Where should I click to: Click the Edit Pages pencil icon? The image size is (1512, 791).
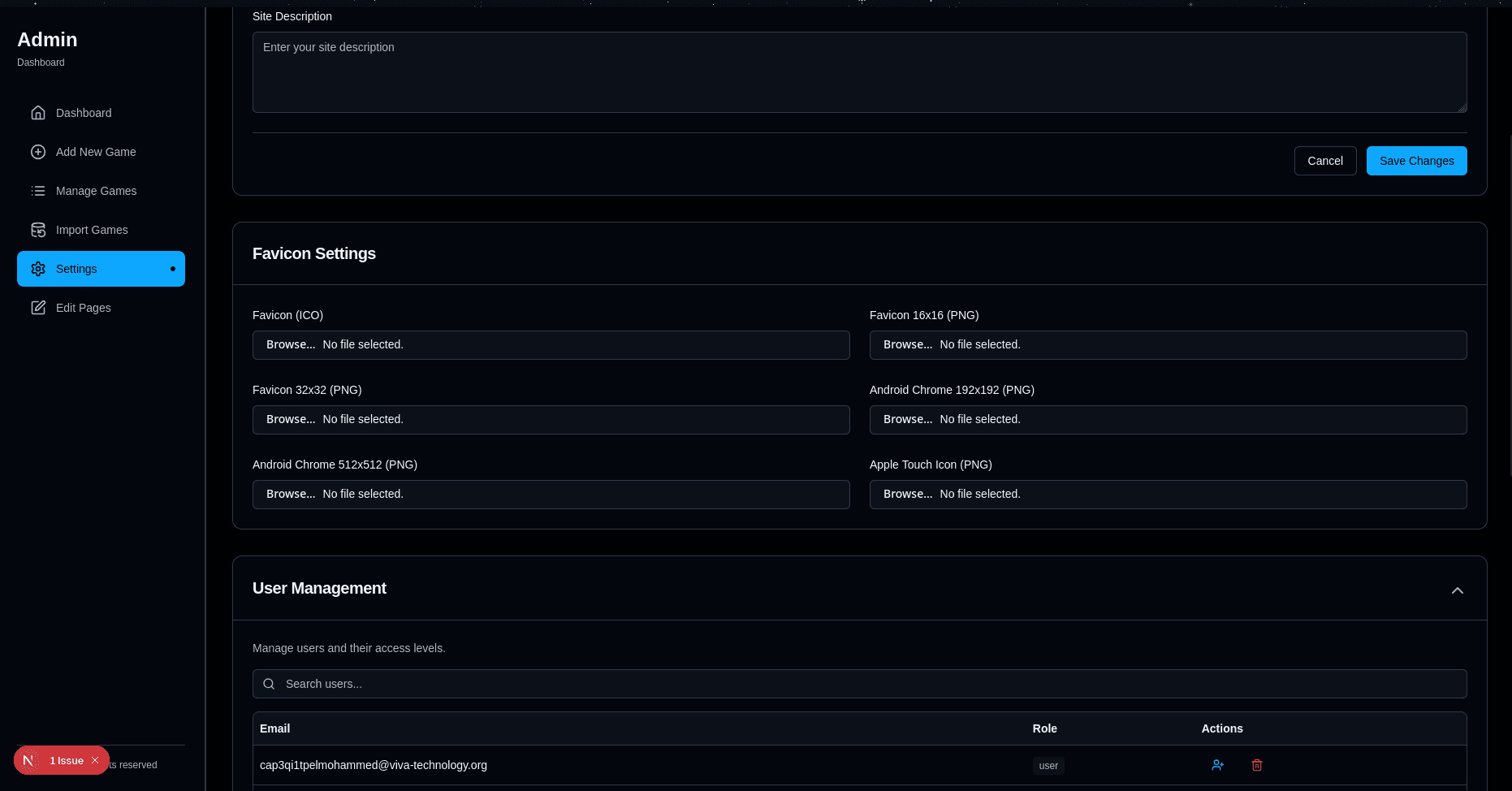pyautogui.click(x=38, y=308)
